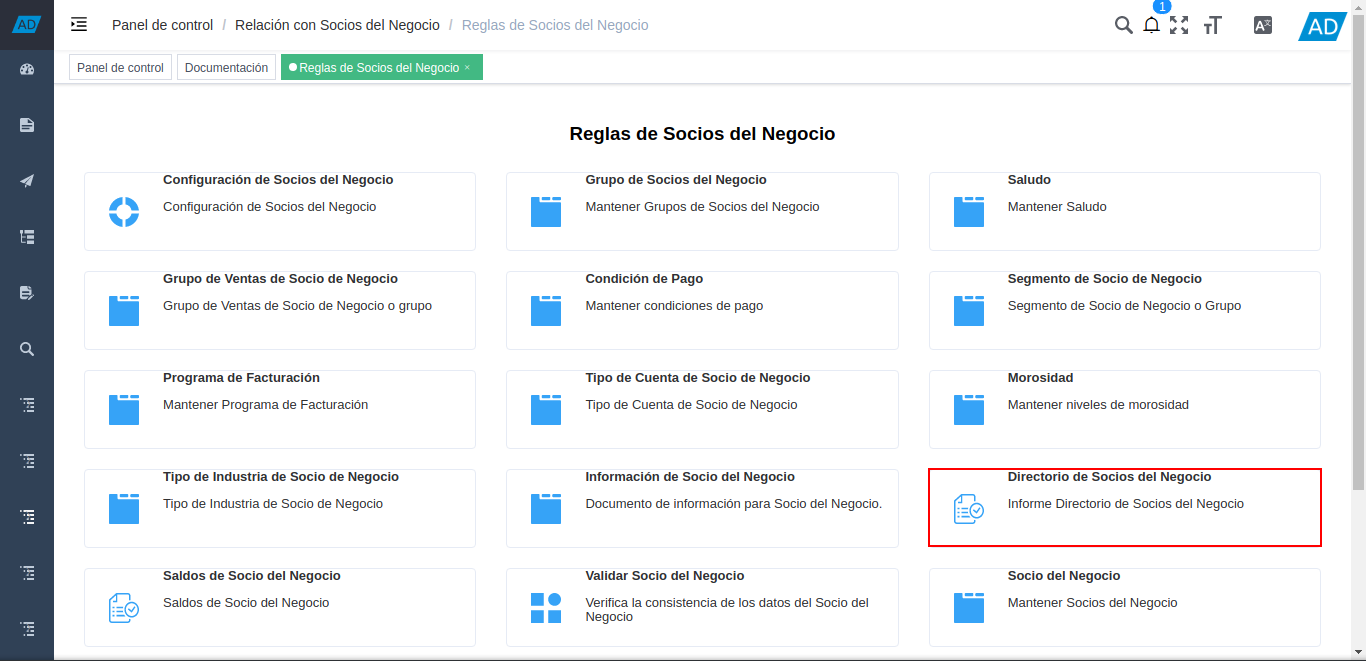Click the Saldos de Socio report icon
Viewport: 1366px width, 661px height.
pos(123,607)
